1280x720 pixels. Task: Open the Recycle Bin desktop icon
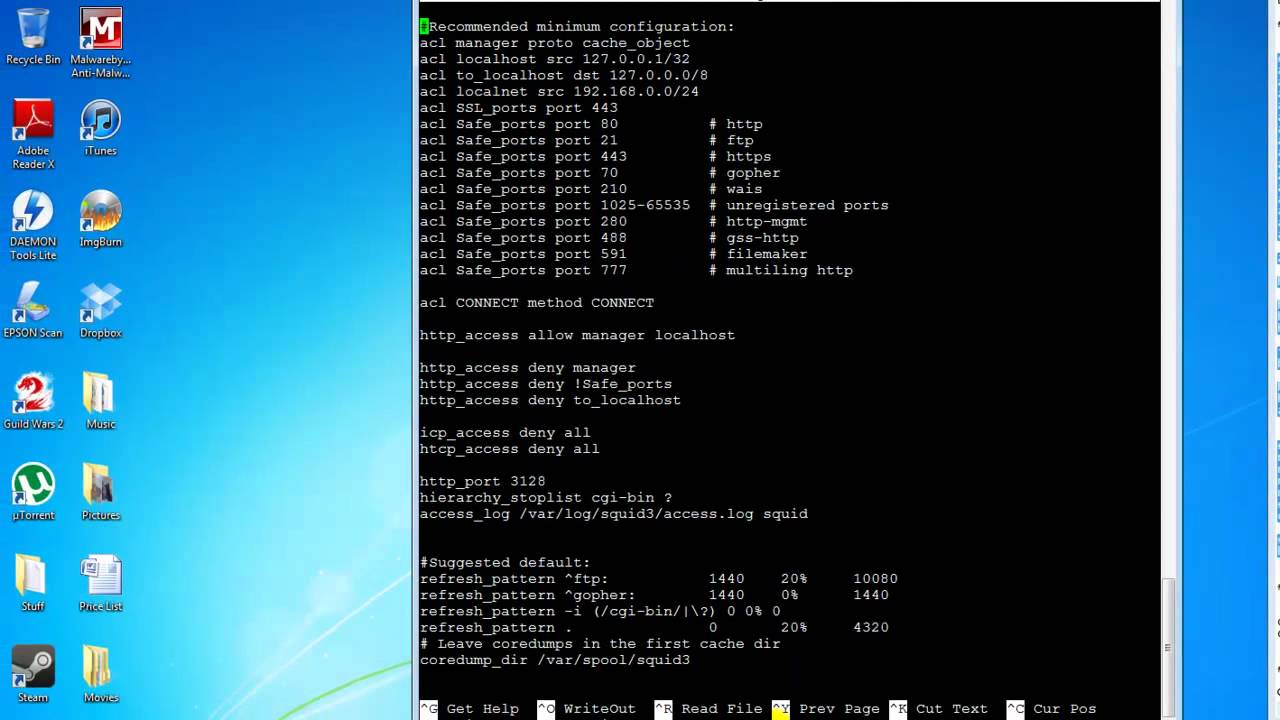(33, 37)
